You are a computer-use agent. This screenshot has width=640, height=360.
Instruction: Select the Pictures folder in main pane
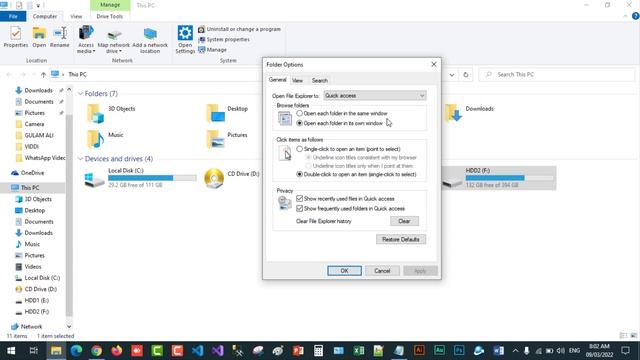click(x=227, y=139)
